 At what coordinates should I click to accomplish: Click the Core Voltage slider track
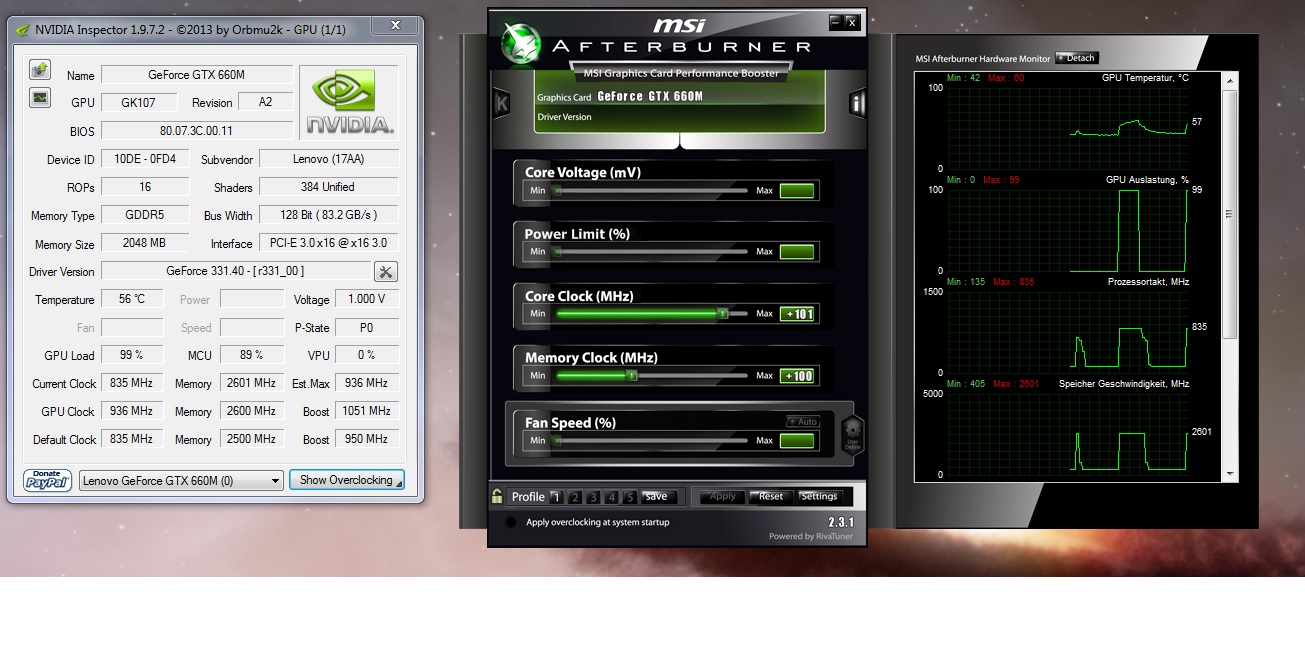[651, 190]
